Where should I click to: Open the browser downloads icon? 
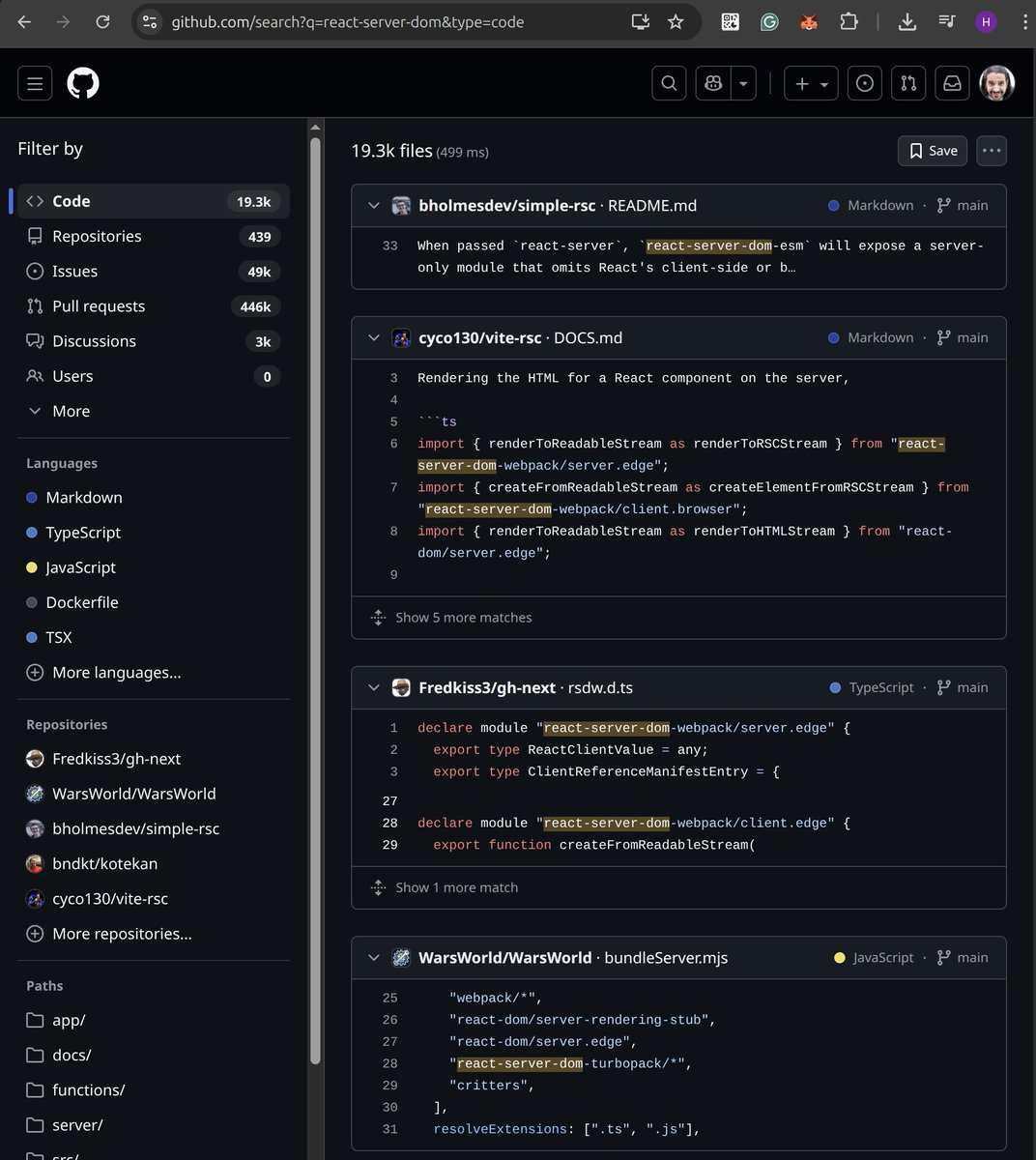coord(906,21)
